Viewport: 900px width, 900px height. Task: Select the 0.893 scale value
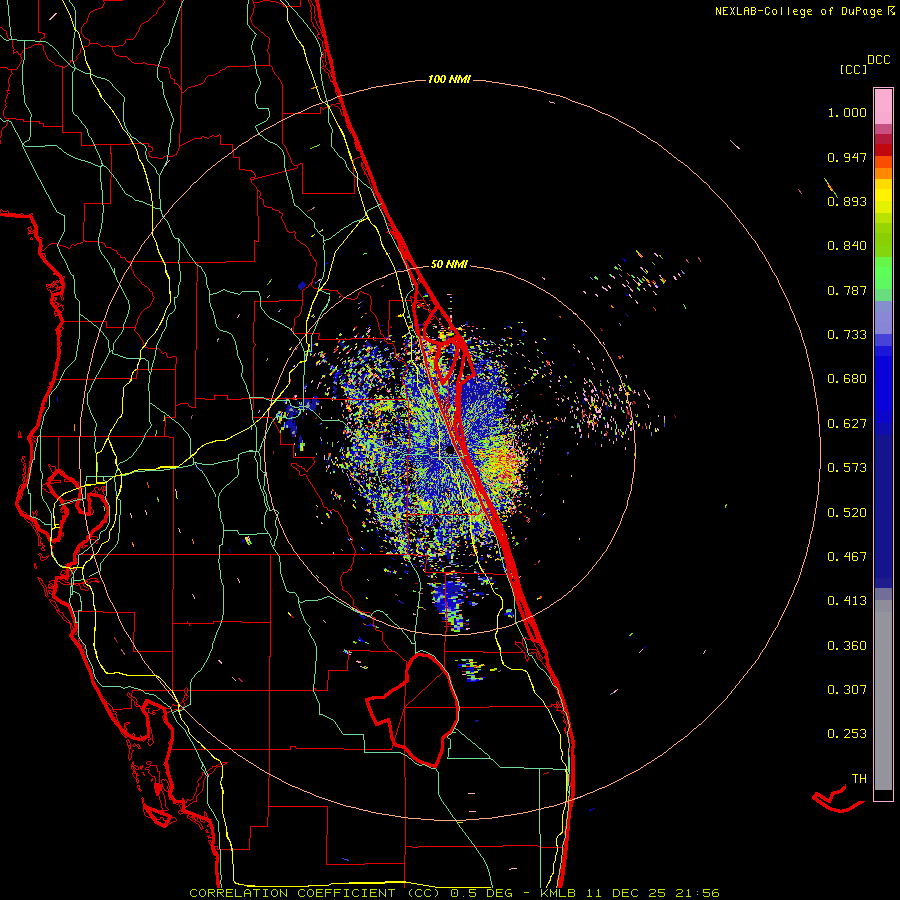[x=847, y=201]
